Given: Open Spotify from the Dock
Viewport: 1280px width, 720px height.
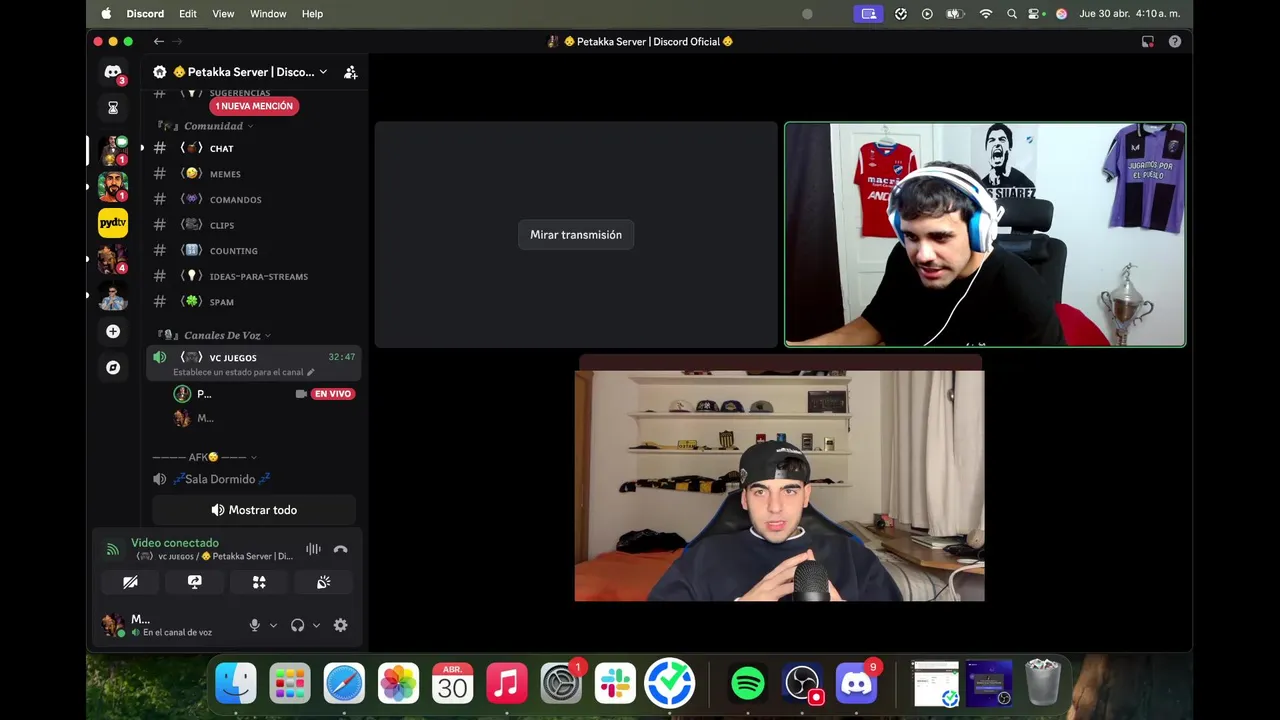Looking at the screenshot, I should click(x=748, y=684).
